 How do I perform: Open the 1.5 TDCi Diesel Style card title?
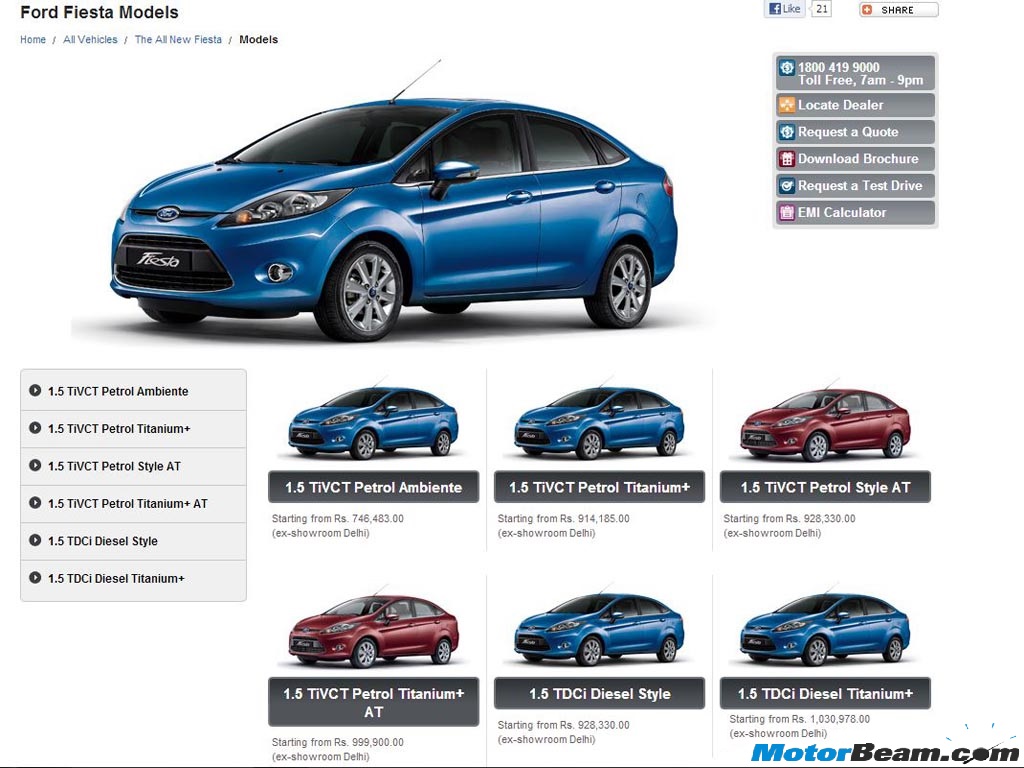(x=600, y=694)
